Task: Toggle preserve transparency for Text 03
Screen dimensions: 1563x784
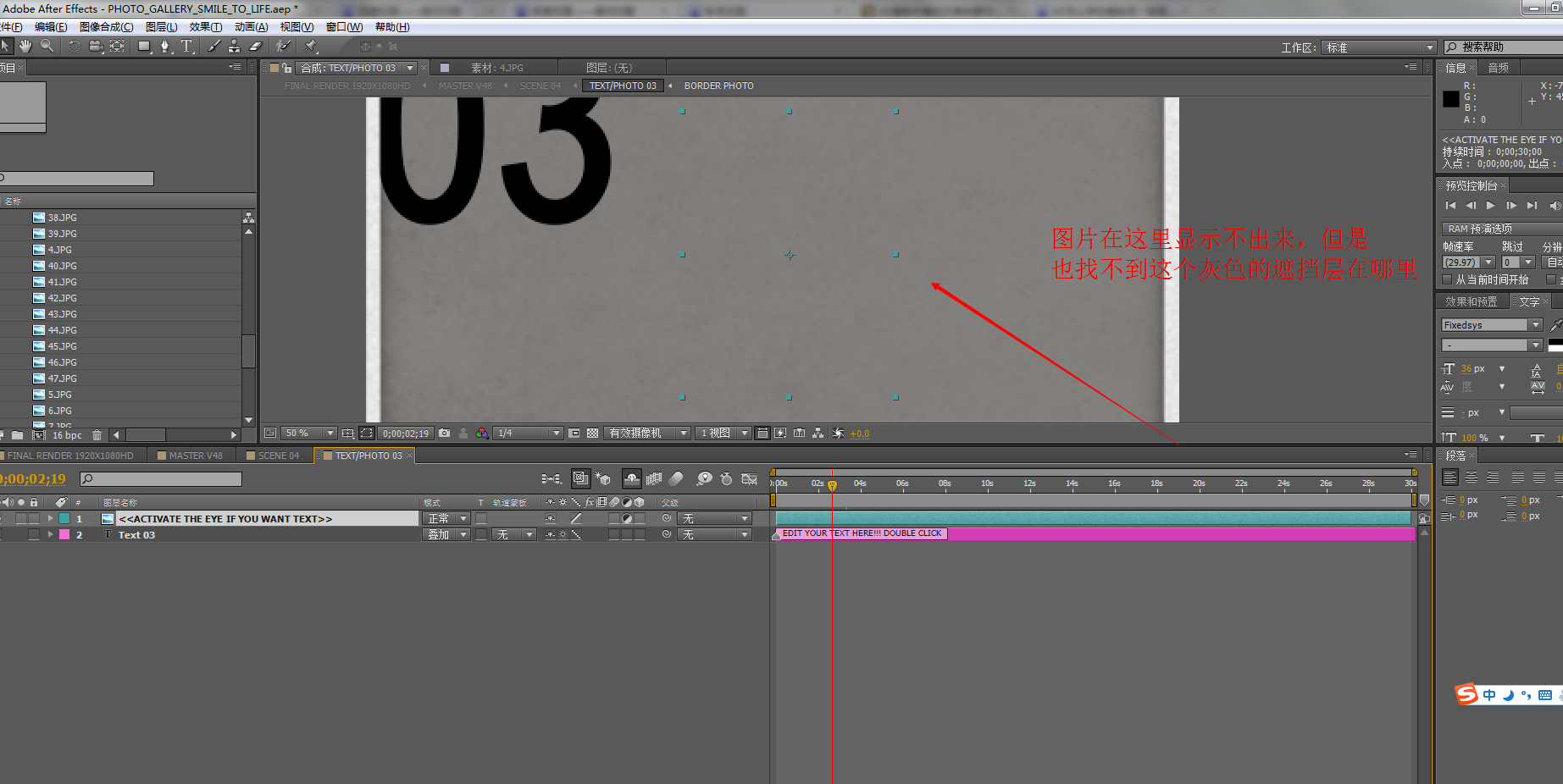Action: (x=481, y=534)
